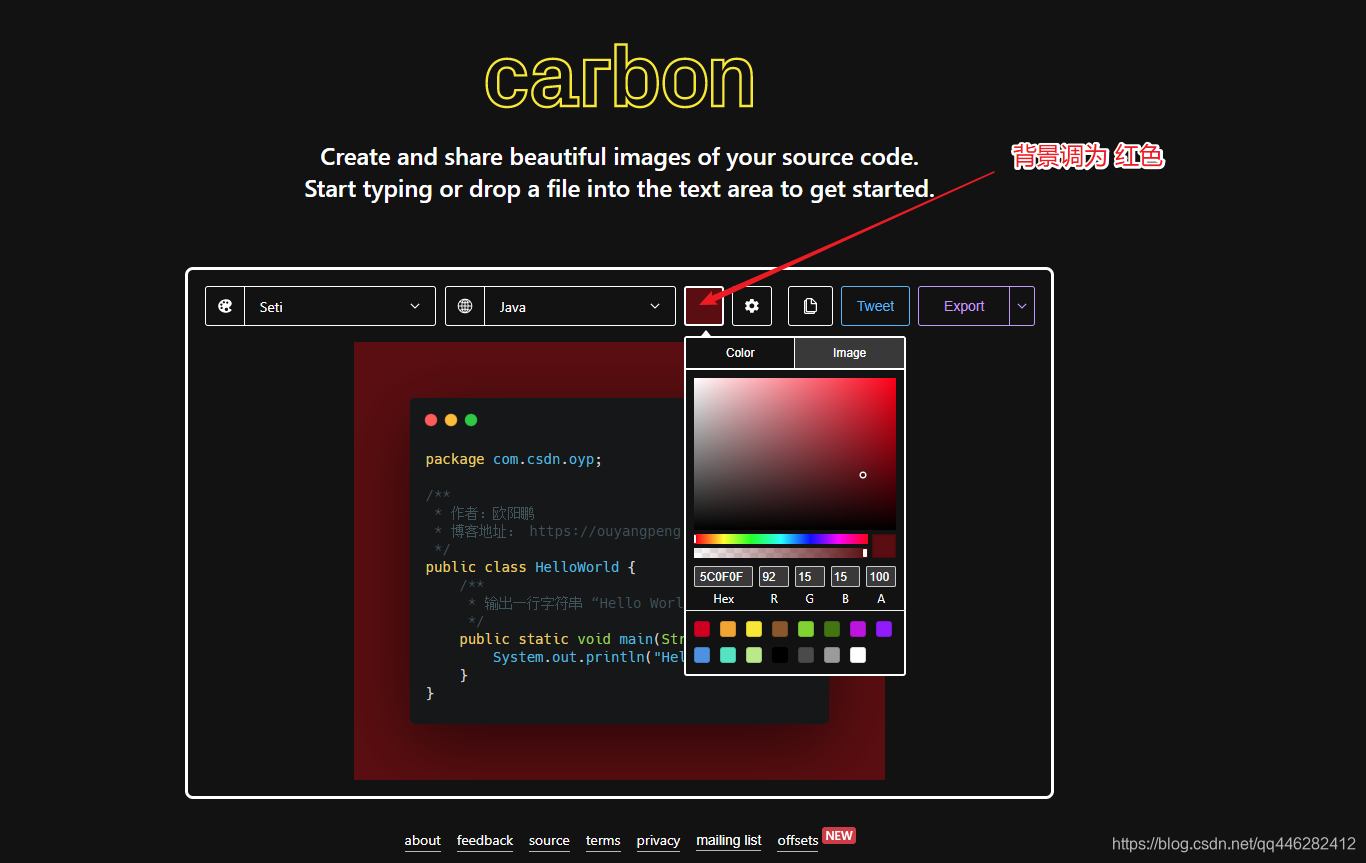Click the 'System.out.println' code line
Screen dimensions: 1366x863
(x=588, y=657)
